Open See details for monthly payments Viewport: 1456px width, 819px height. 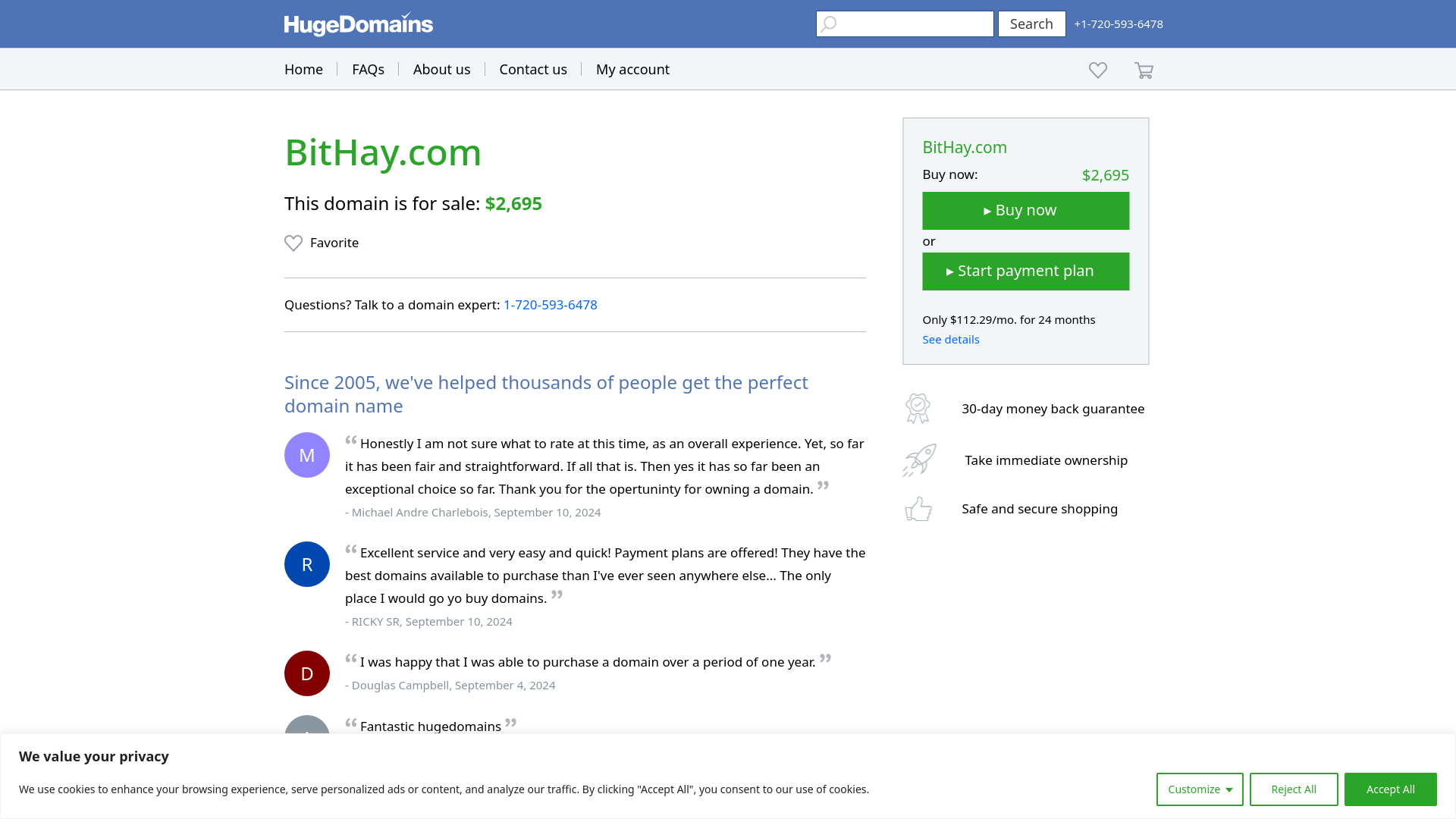tap(950, 339)
